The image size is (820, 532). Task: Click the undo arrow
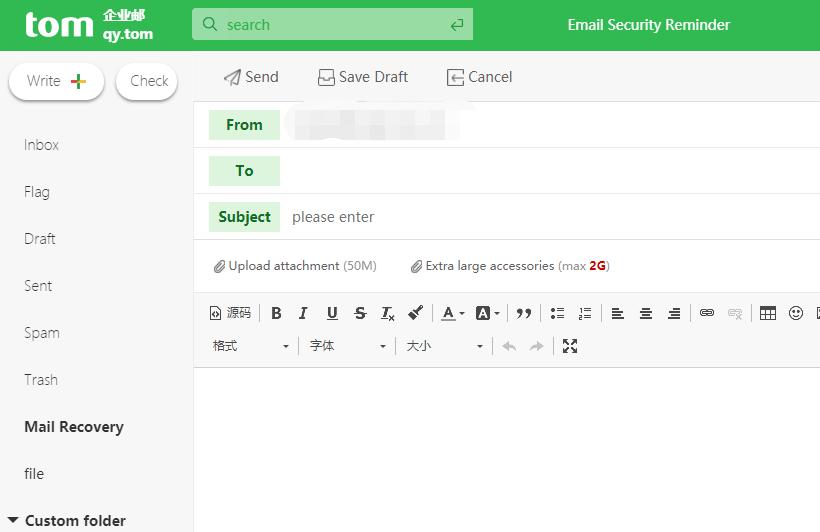tap(509, 346)
